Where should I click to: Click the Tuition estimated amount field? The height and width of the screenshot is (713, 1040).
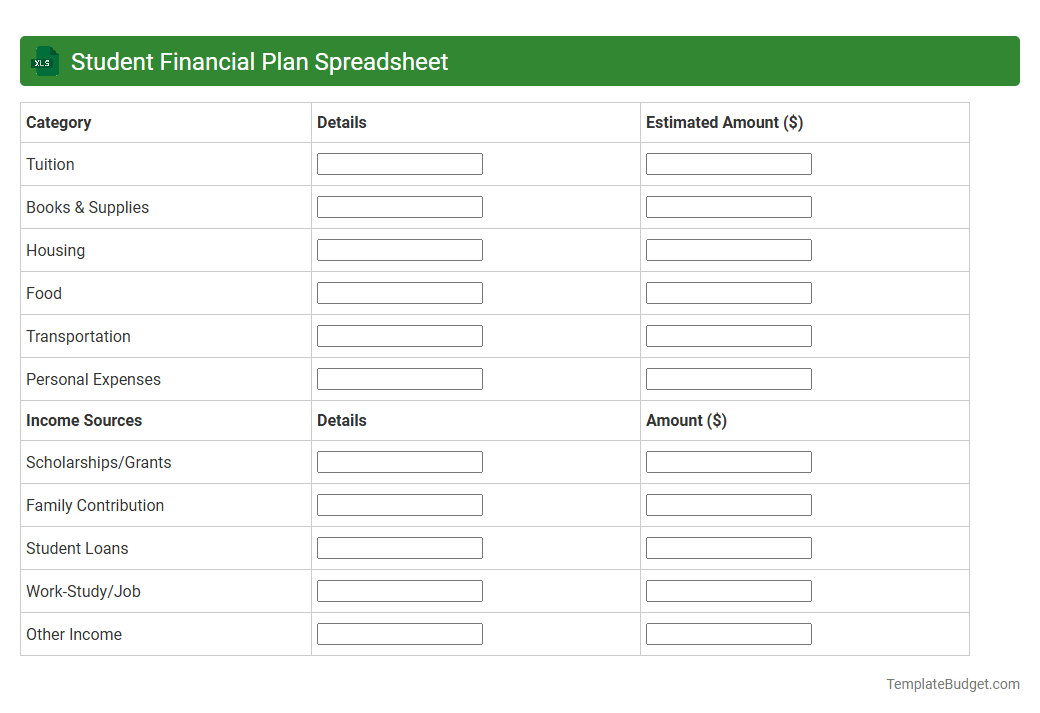pyautogui.click(x=728, y=163)
